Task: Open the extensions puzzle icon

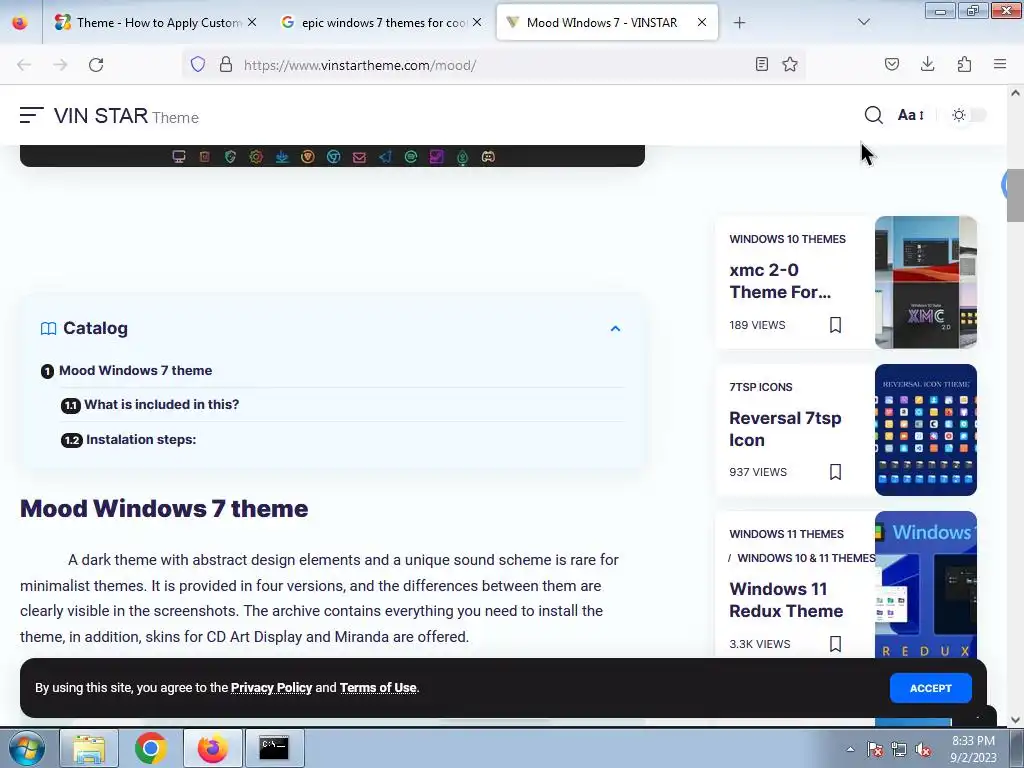Action: pos(964,64)
